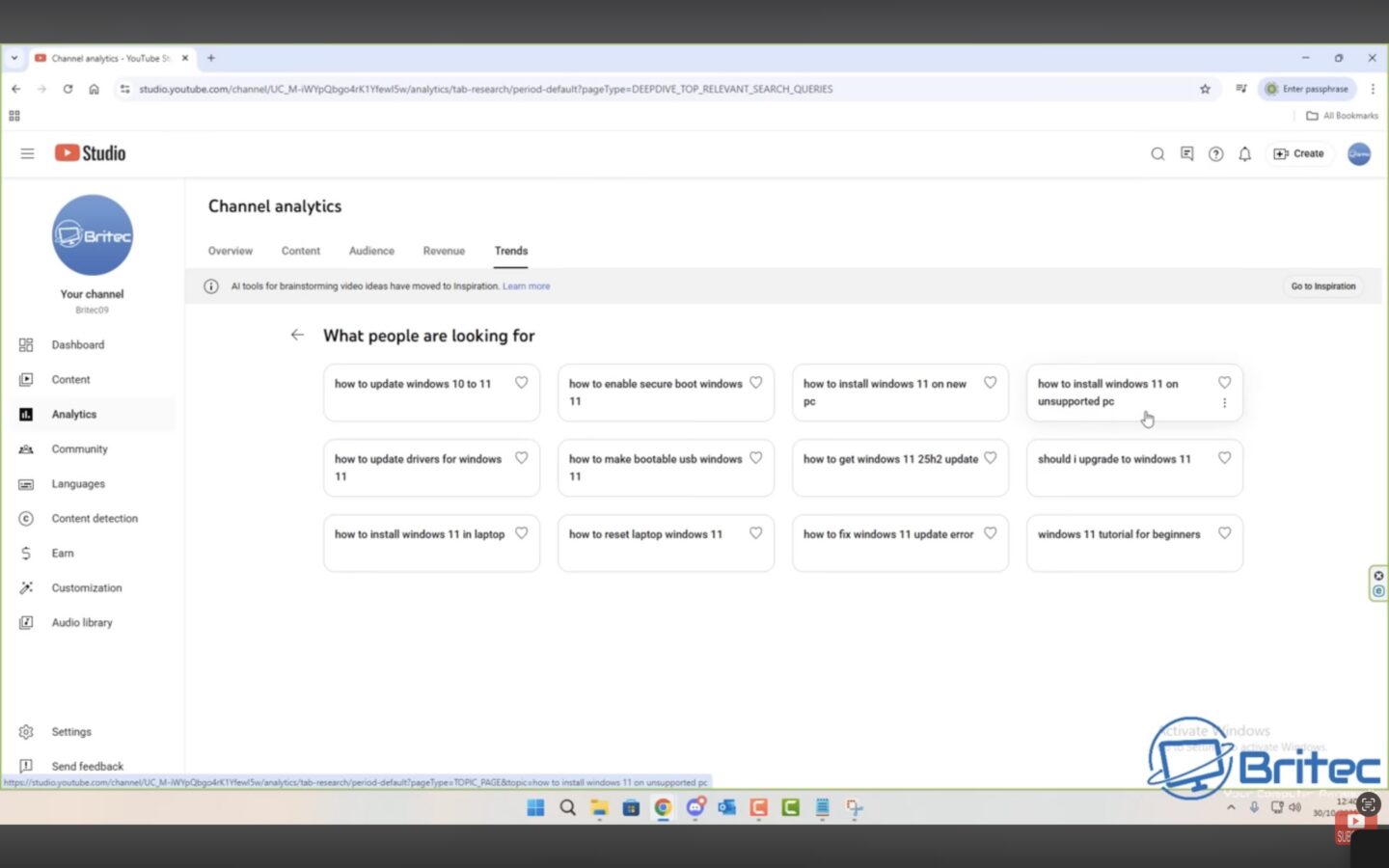The image size is (1389, 868).
Task: Open Dashboard from the sidebar
Action: pyautogui.click(x=77, y=345)
